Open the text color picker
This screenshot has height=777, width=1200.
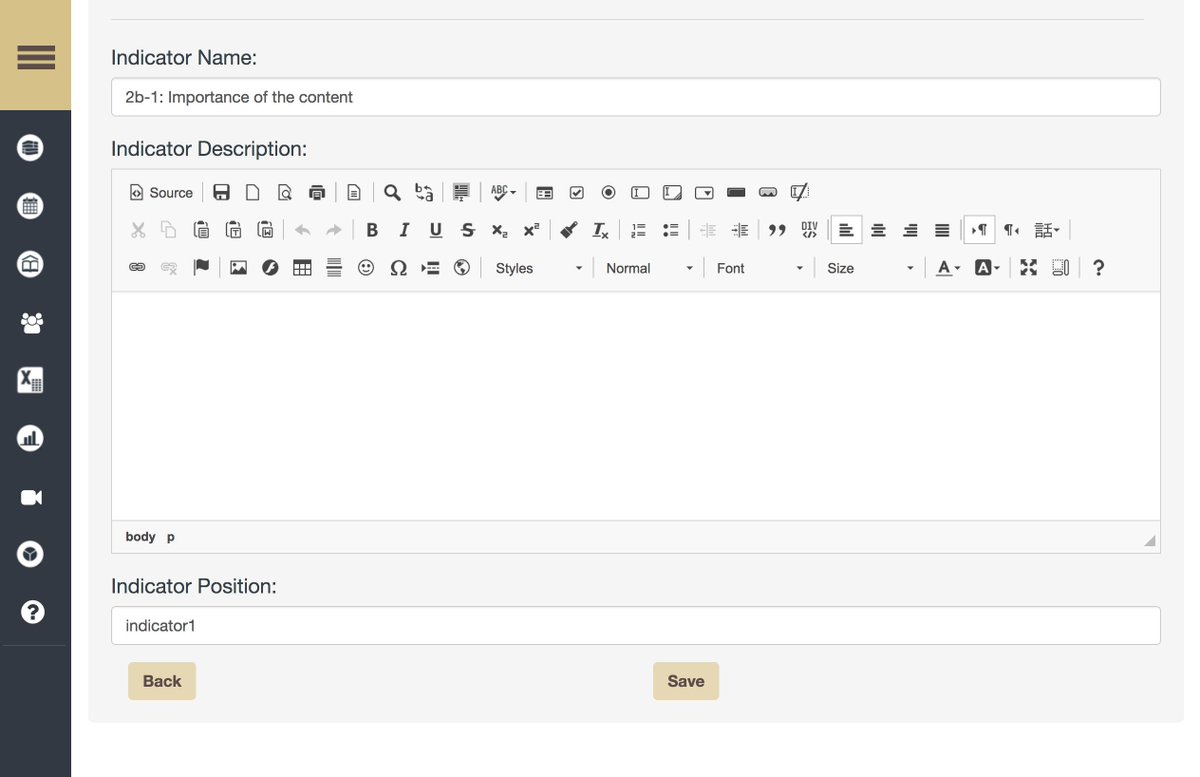pos(948,268)
